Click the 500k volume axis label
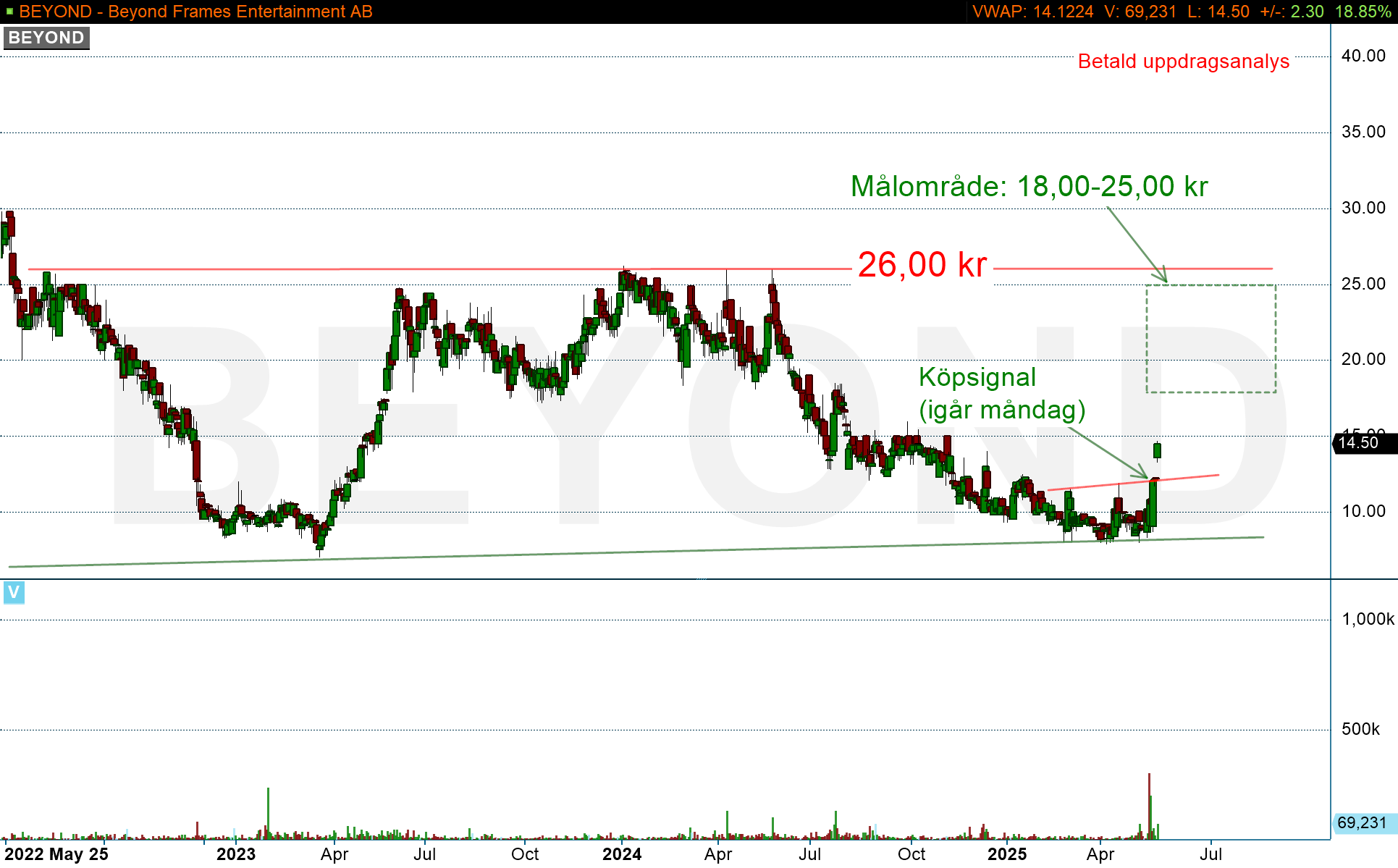 1360,729
